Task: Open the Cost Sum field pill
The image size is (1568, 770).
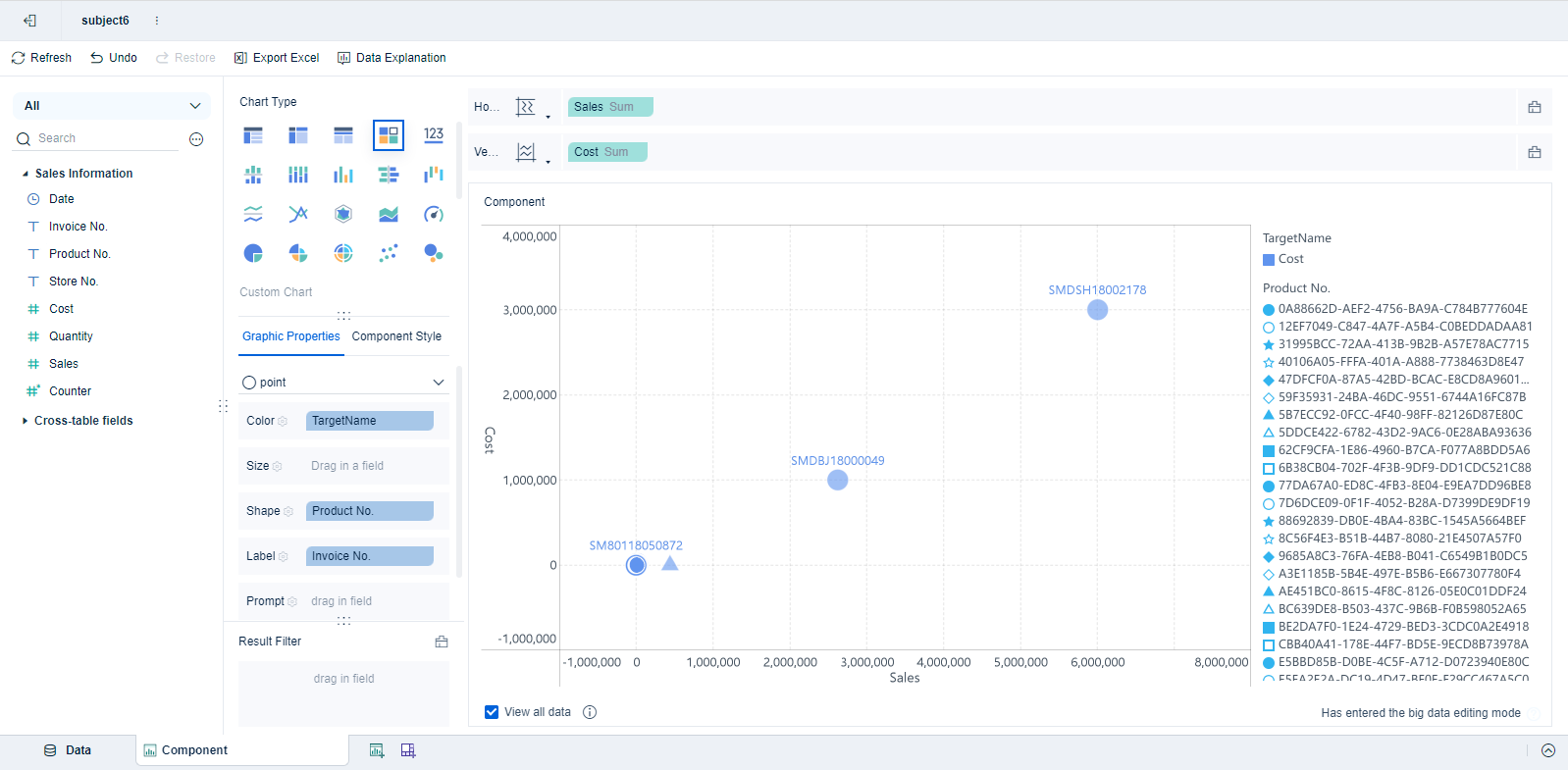Action: tap(607, 152)
